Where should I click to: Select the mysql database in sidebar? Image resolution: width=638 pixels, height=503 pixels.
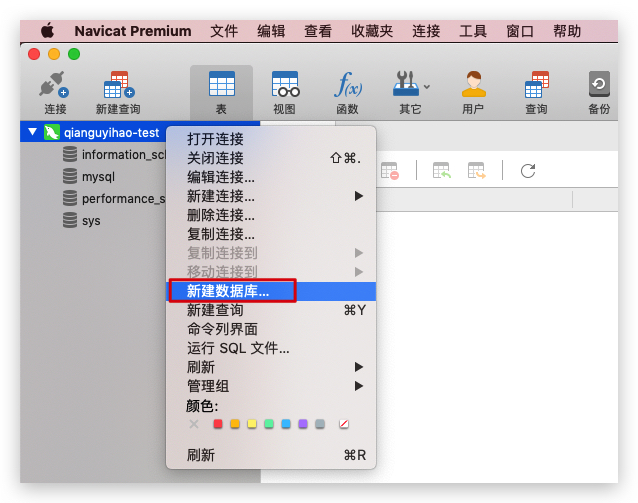[x=98, y=176]
